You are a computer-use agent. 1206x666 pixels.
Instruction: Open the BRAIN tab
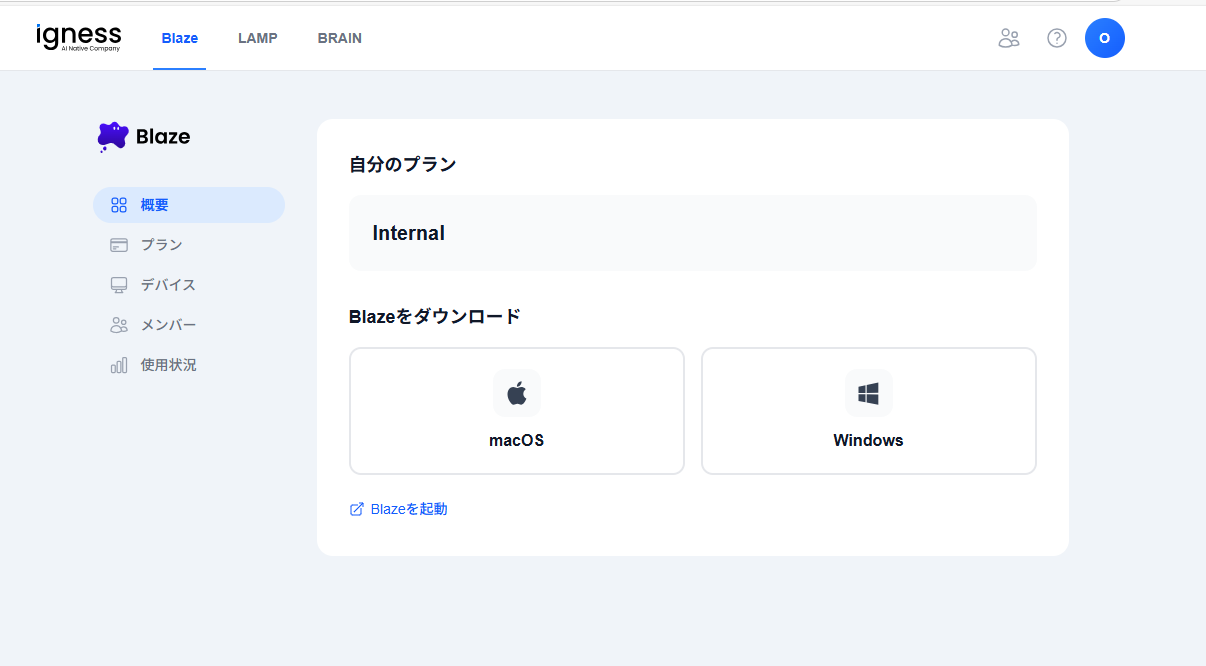click(340, 38)
